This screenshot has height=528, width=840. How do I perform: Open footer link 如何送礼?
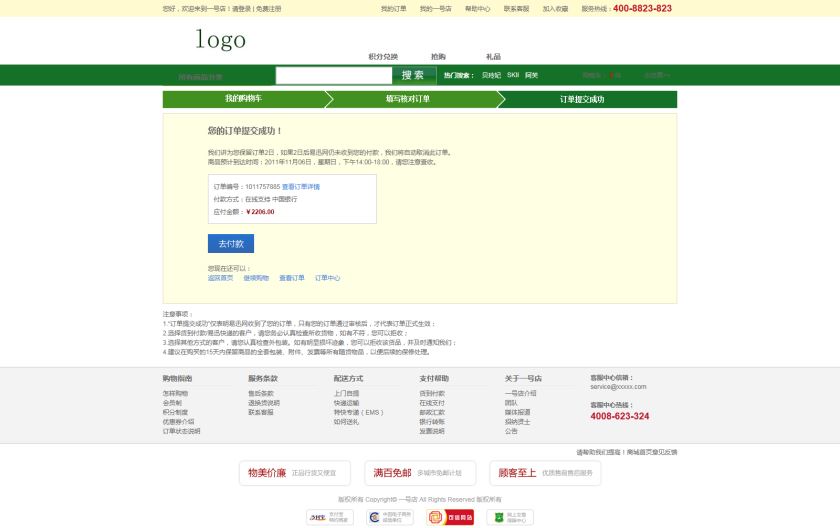347,422
